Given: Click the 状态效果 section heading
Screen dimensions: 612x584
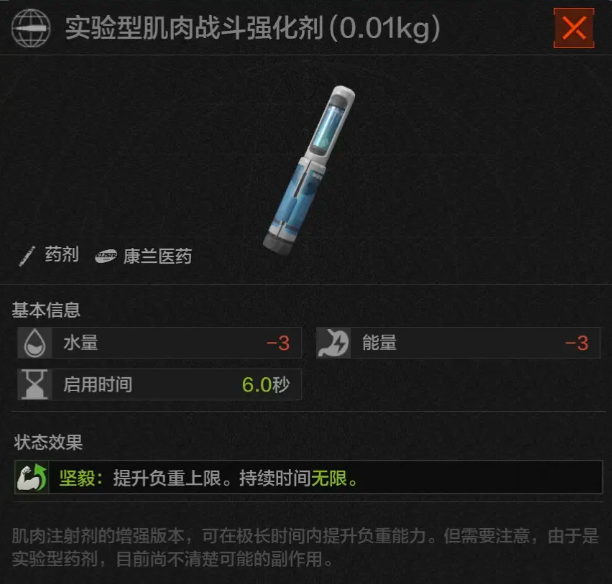Looking at the screenshot, I should (48, 443).
